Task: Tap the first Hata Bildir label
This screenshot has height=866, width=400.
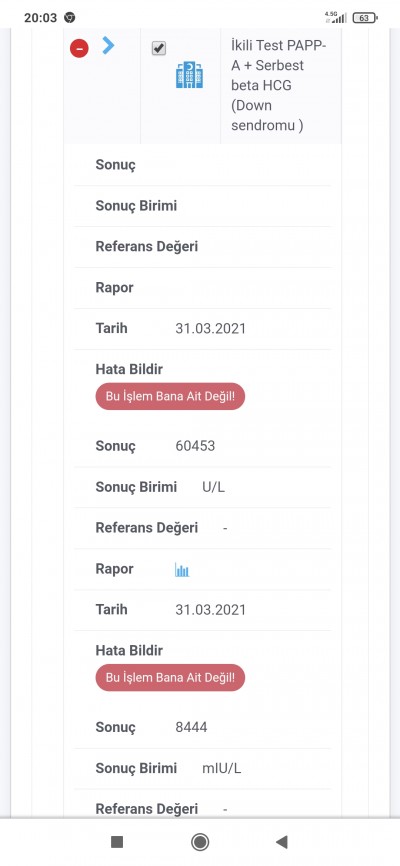Action: tap(129, 369)
